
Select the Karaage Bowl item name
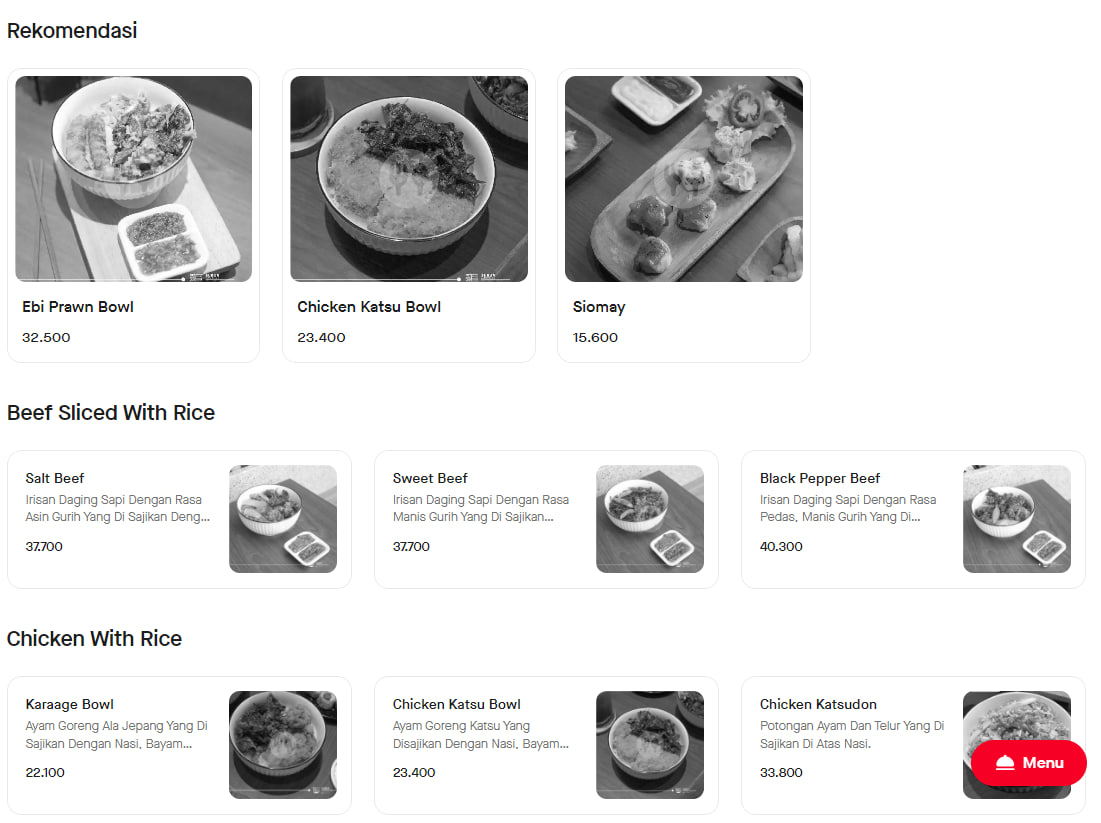click(70, 704)
